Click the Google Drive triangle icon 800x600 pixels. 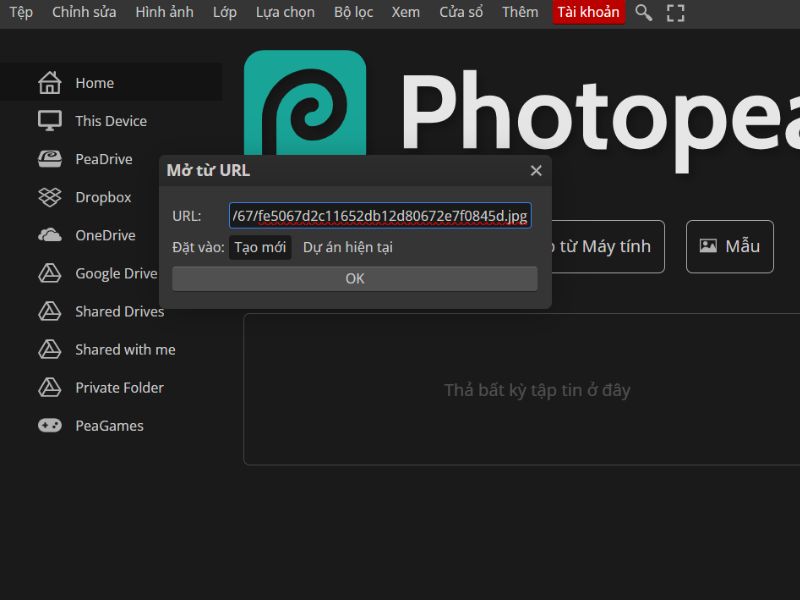click(49, 273)
